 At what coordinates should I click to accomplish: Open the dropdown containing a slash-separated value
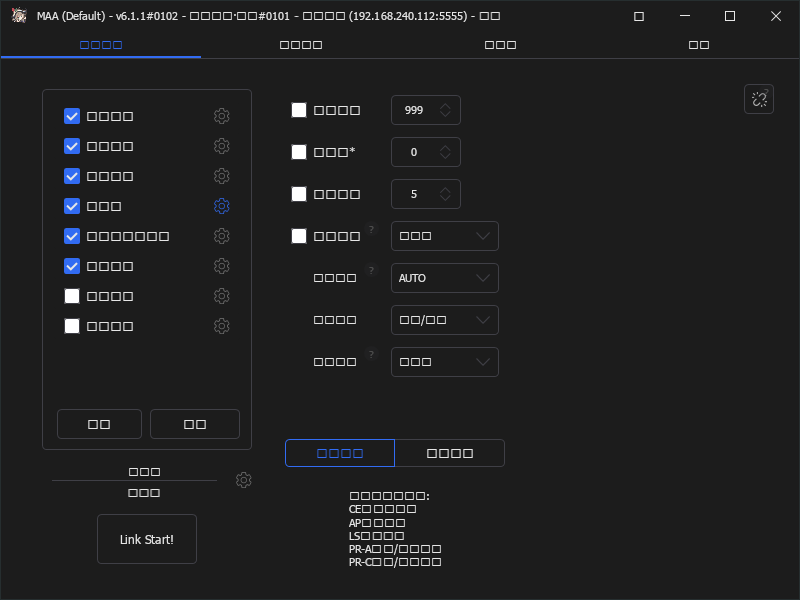pyautogui.click(x=444, y=320)
